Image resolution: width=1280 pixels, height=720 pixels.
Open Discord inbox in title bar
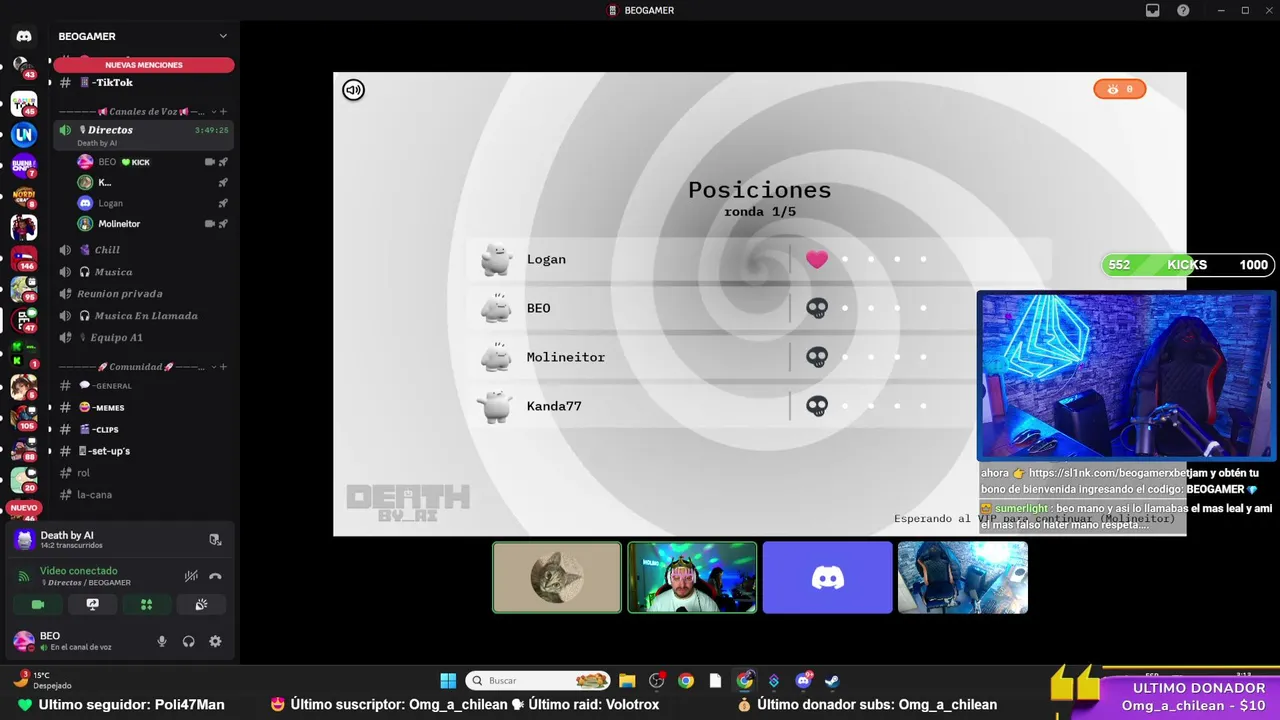(x=1152, y=10)
